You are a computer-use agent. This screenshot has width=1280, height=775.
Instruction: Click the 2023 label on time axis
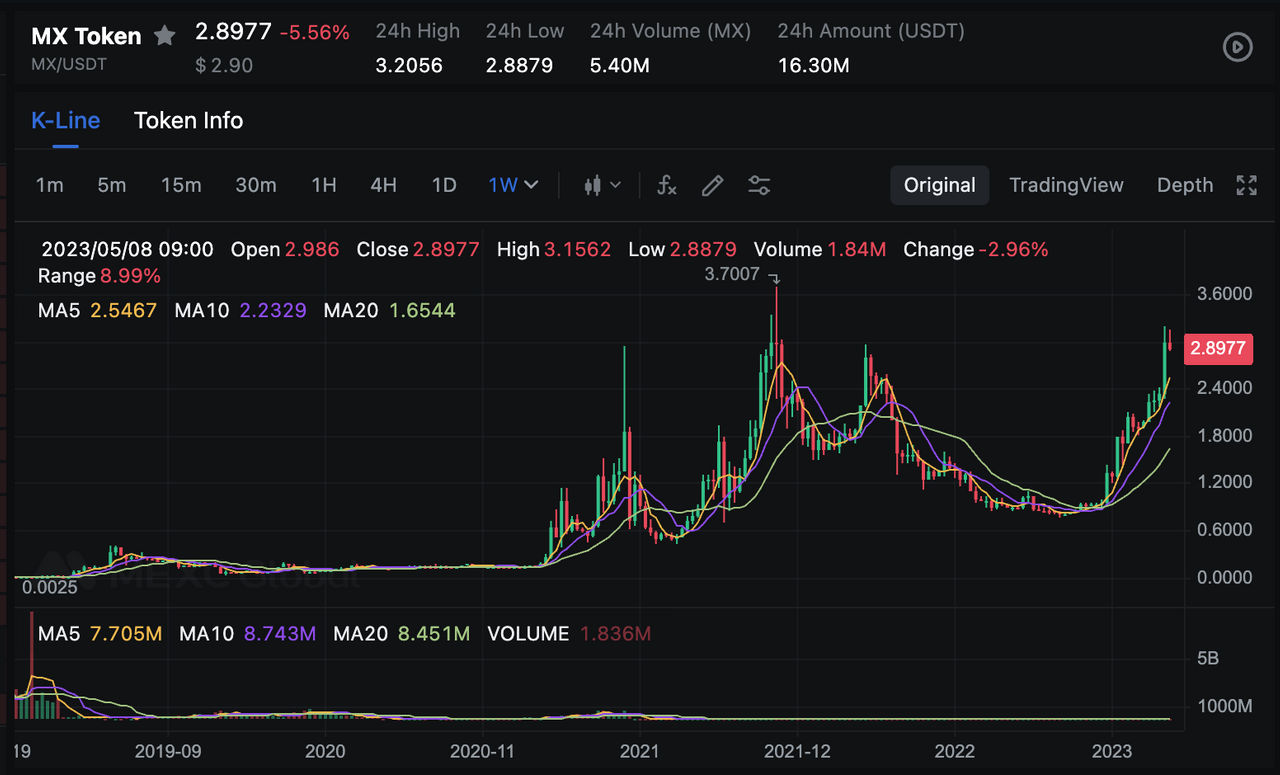pos(1112,751)
